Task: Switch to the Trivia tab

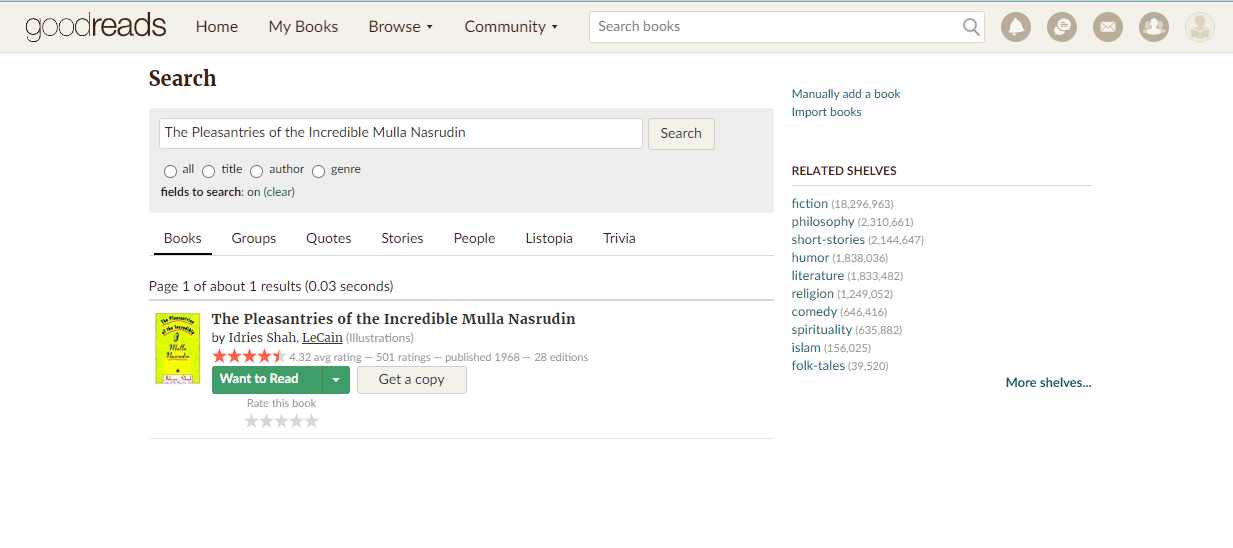Action: coord(619,238)
